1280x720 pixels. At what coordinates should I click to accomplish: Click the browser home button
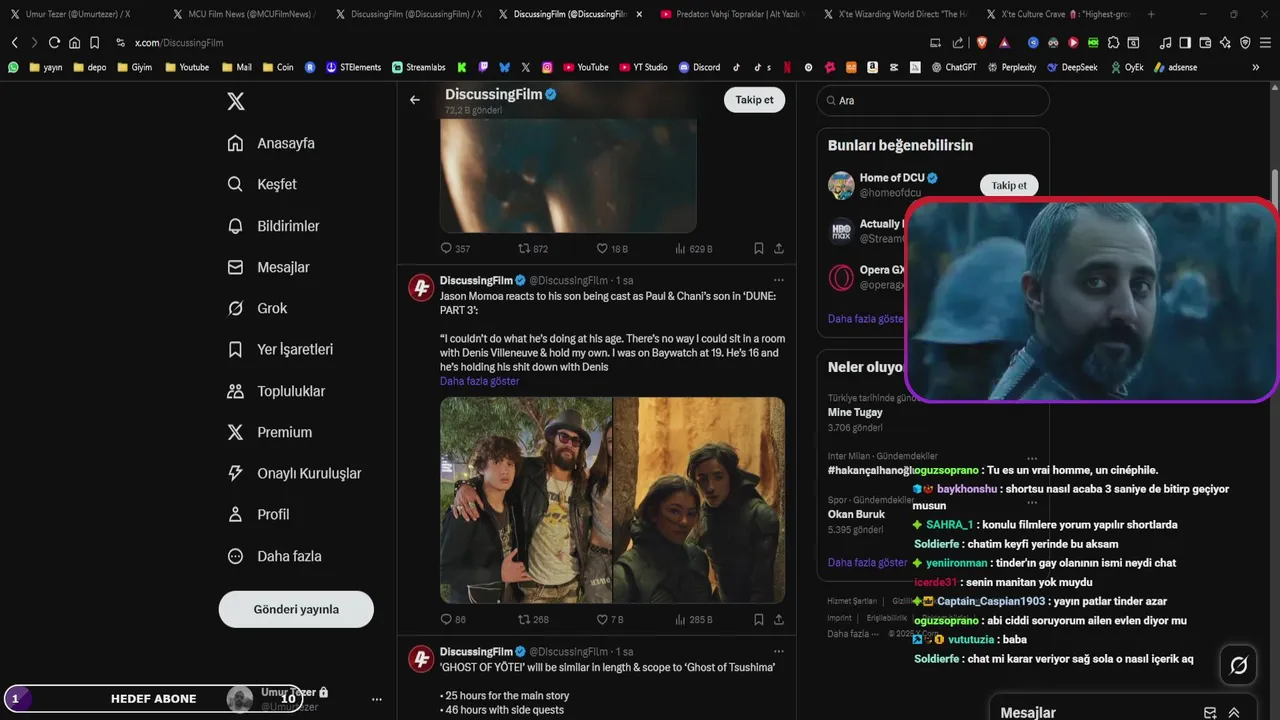(74, 43)
